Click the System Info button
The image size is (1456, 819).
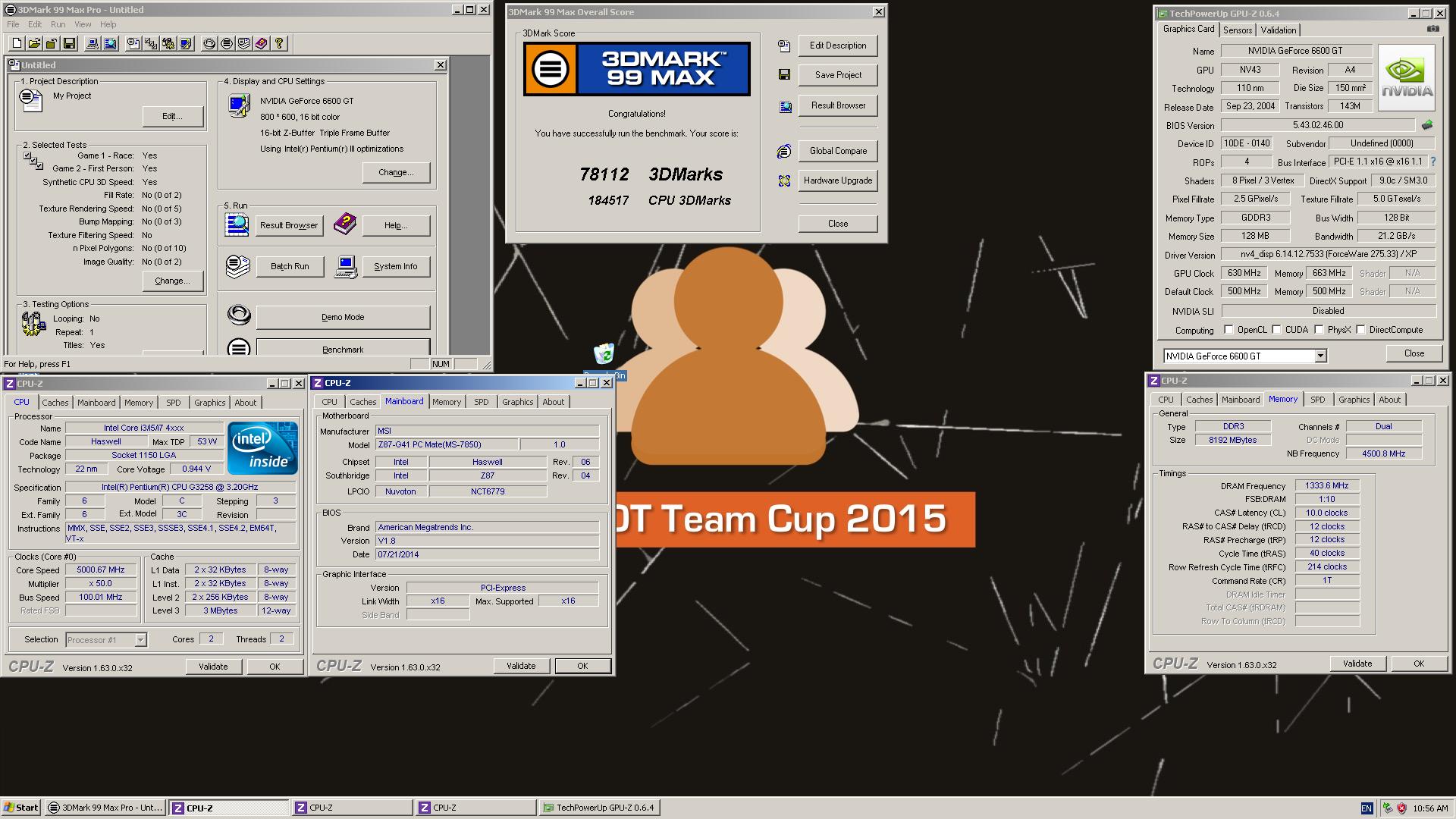click(x=395, y=266)
